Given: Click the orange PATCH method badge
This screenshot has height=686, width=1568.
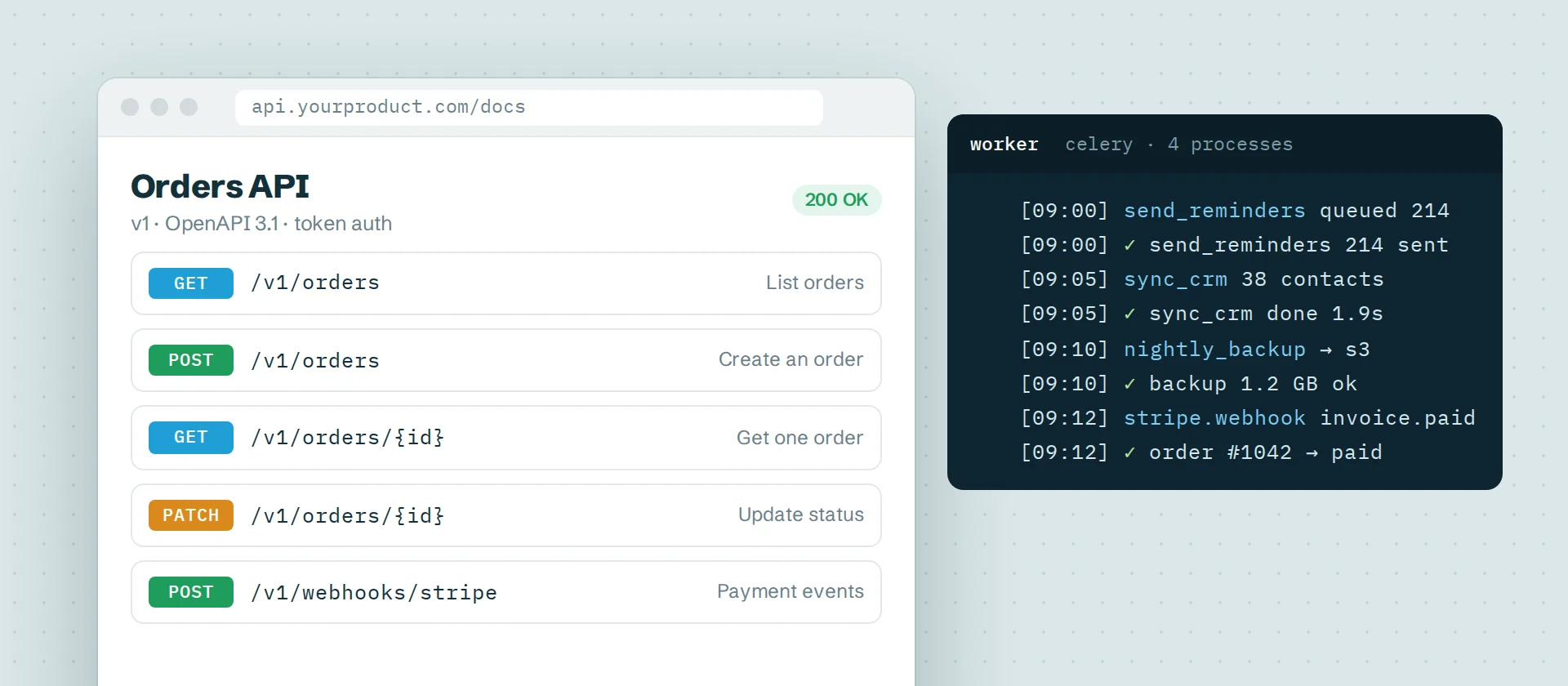Looking at the screenshot, I should [191, 515].
